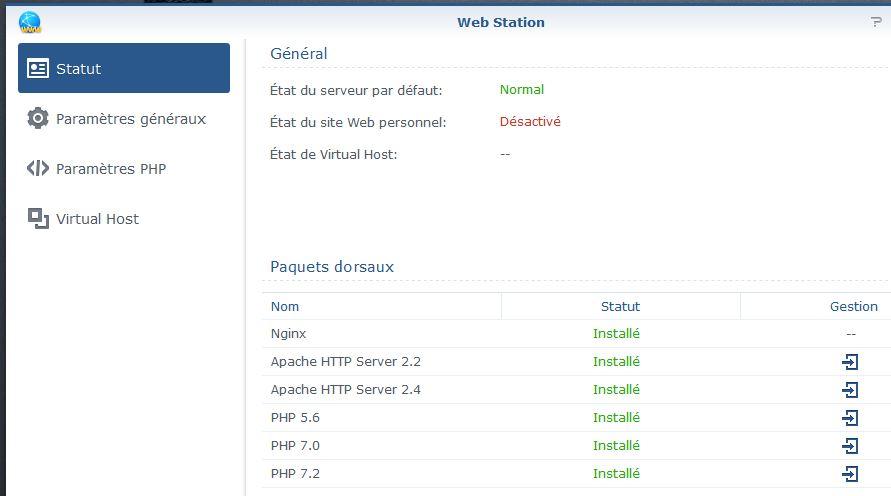Select the Statut tab
This screenshot has height=496, width=891.
click(124, 68)
